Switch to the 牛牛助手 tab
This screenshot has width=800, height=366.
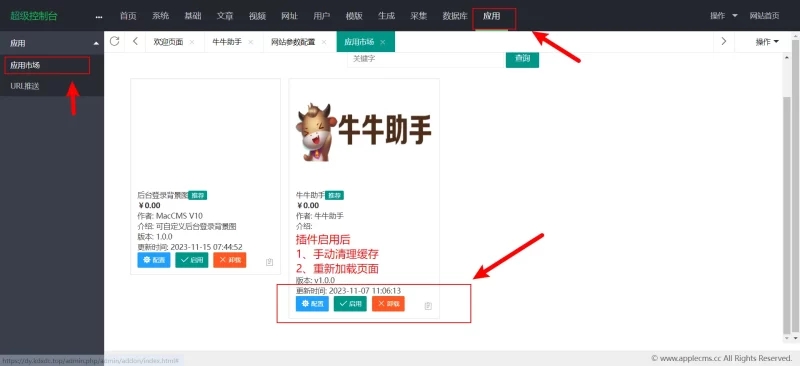pos(227,42)
